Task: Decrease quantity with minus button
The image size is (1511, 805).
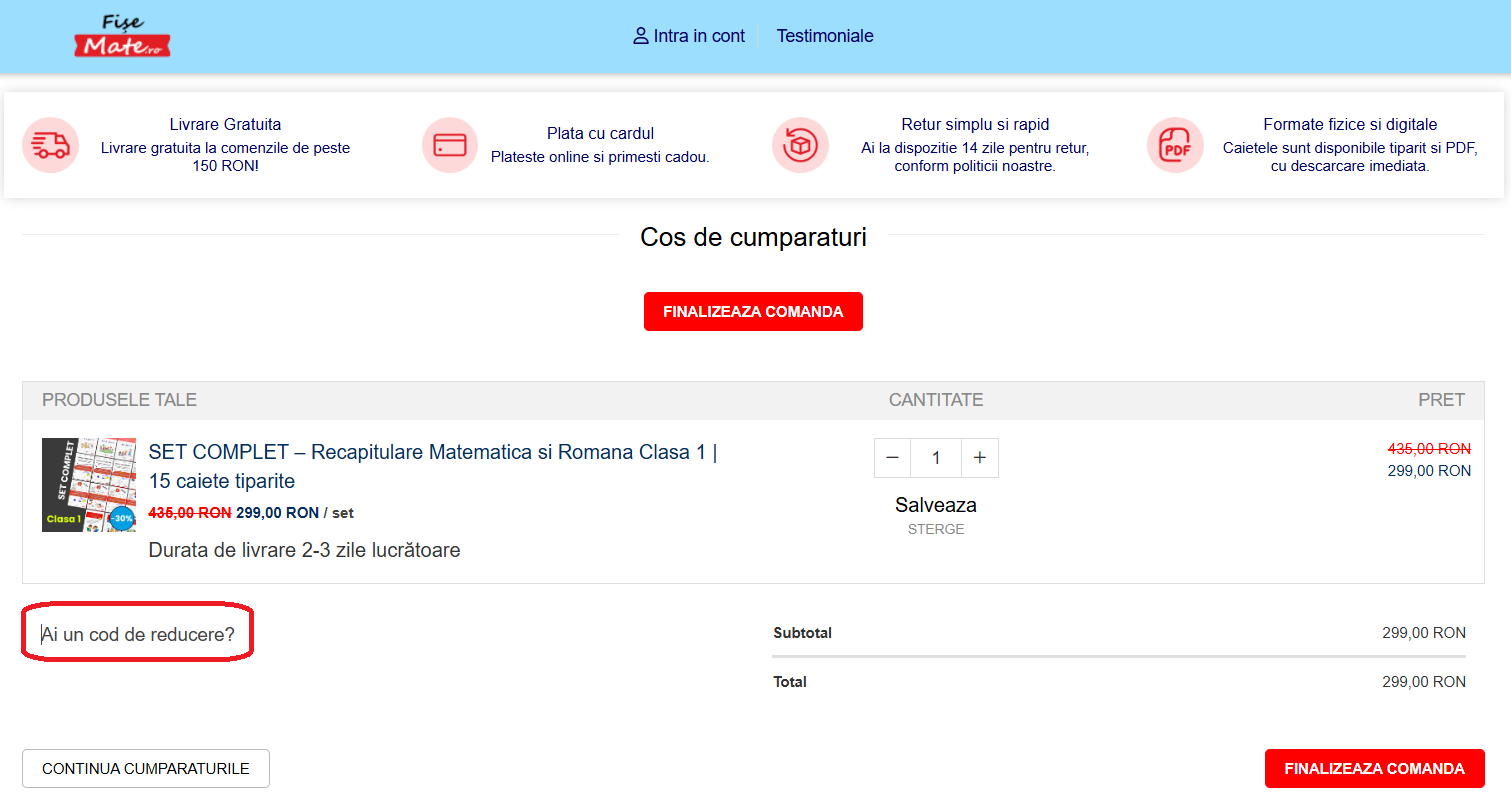Action: (x=892, y=458)
